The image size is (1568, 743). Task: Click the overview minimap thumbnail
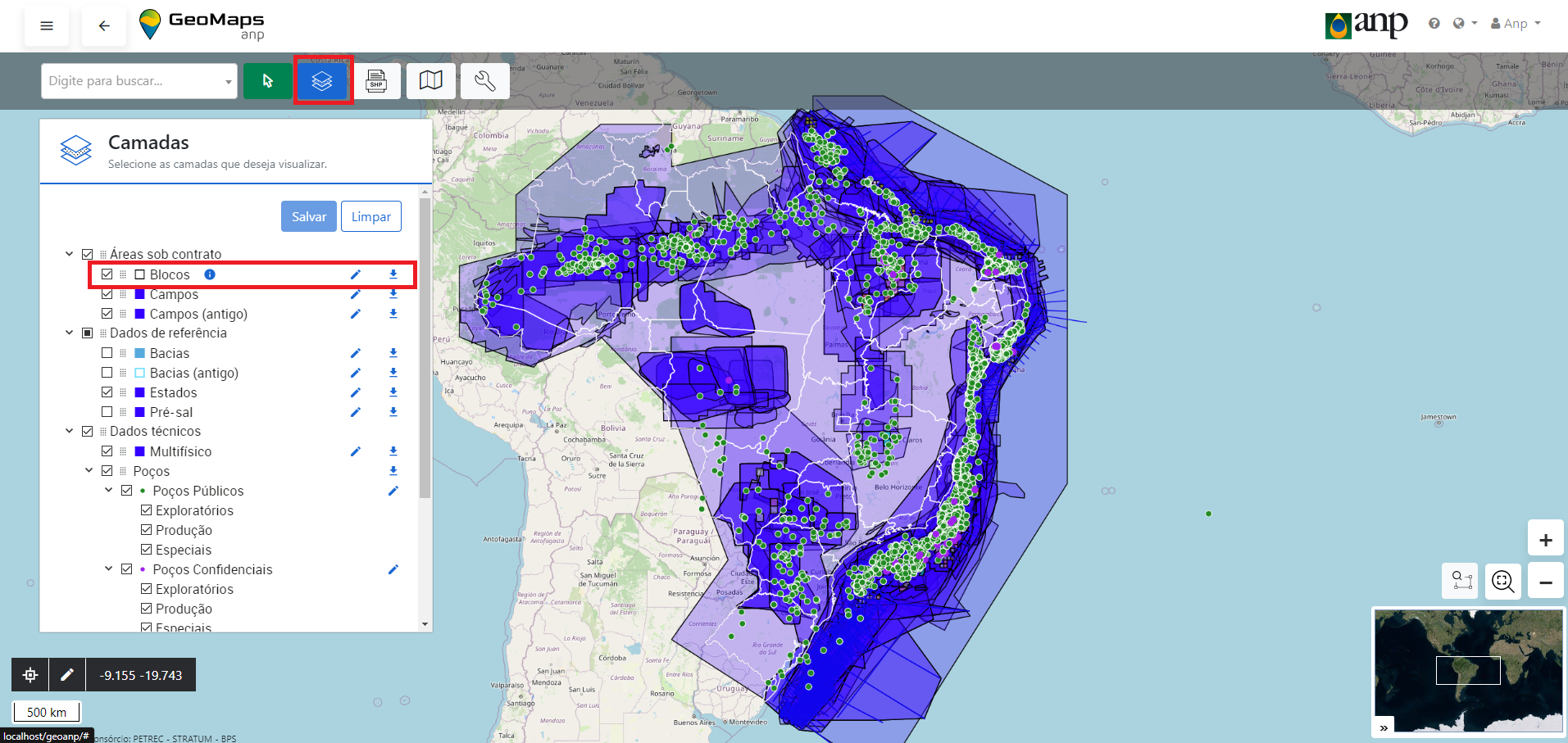click(1468, 671)
